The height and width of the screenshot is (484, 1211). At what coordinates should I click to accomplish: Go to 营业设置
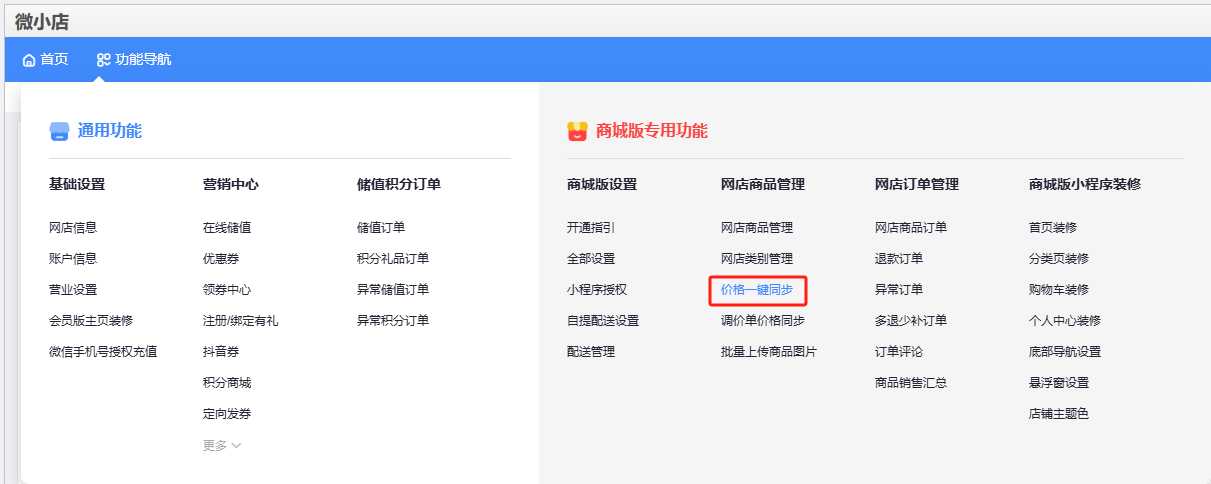[73, 290]
